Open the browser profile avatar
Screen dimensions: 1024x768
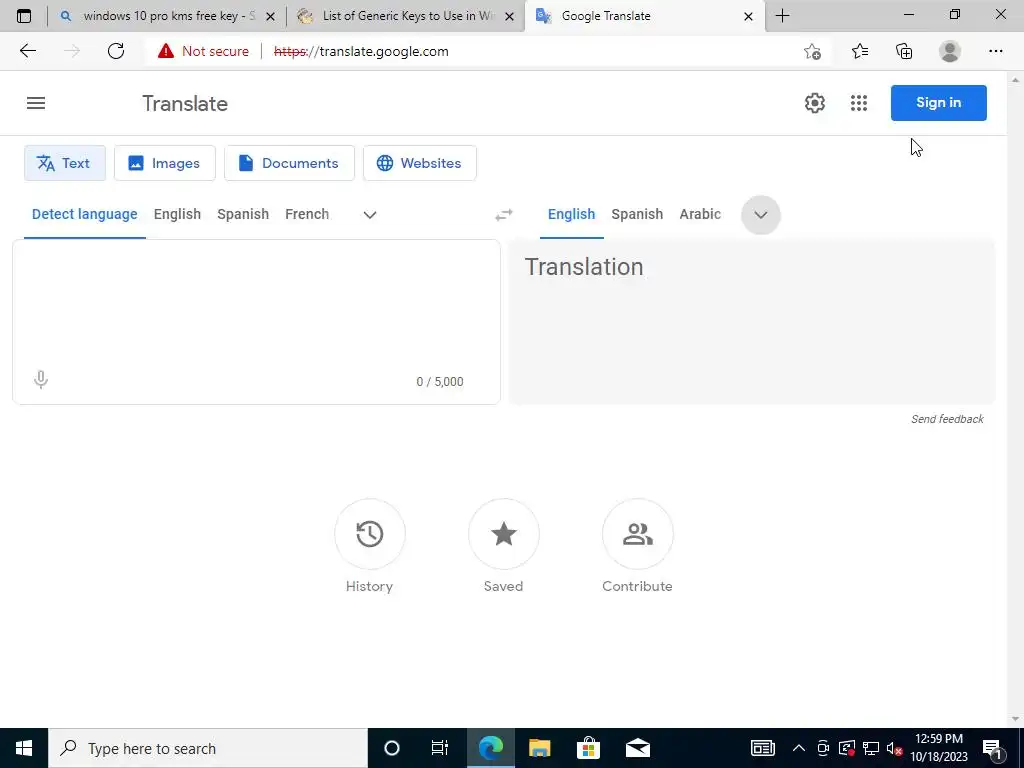[950, 51]
